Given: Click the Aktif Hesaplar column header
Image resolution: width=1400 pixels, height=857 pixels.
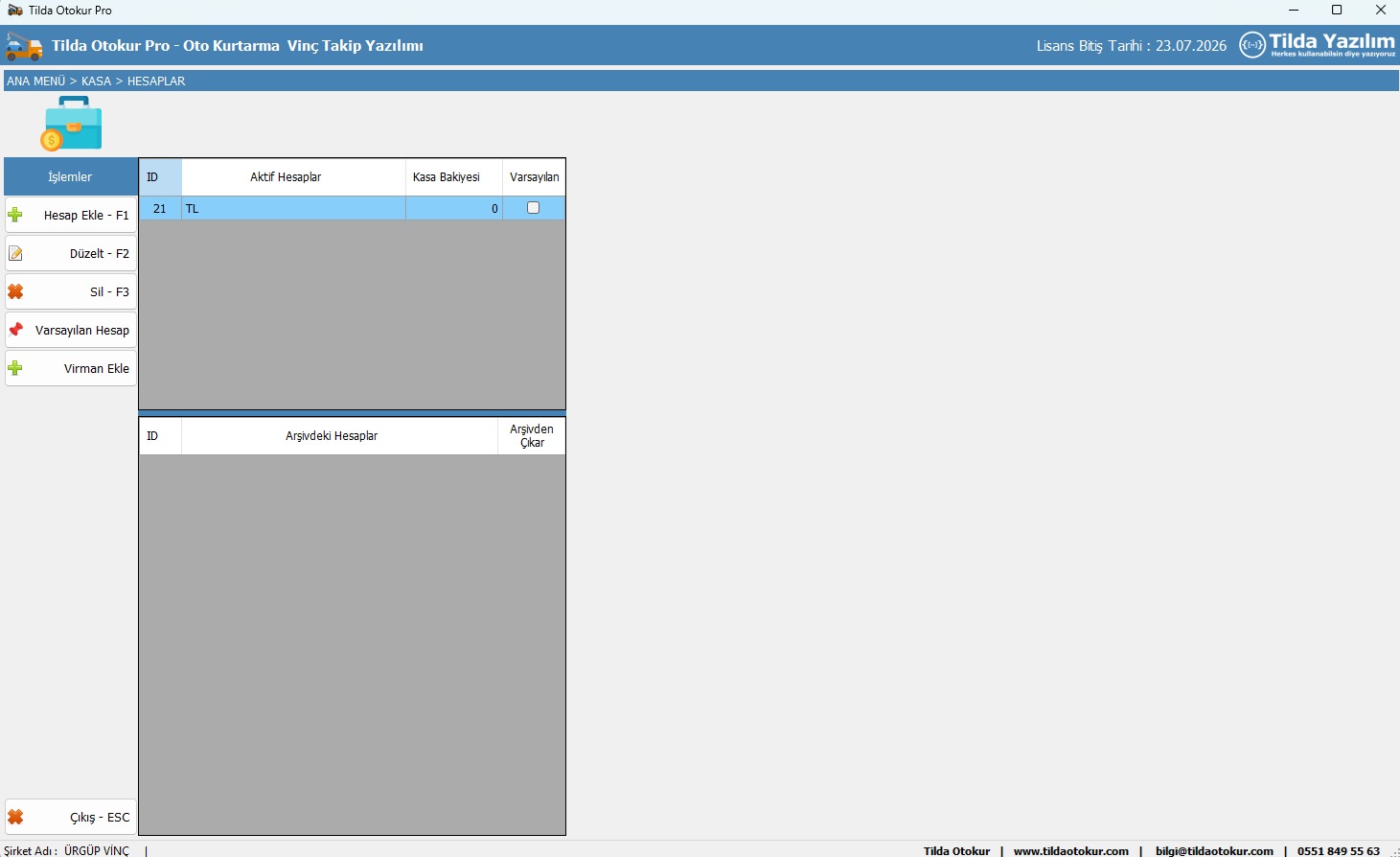Looking at the screenshot, I should [x=286, y=177].
